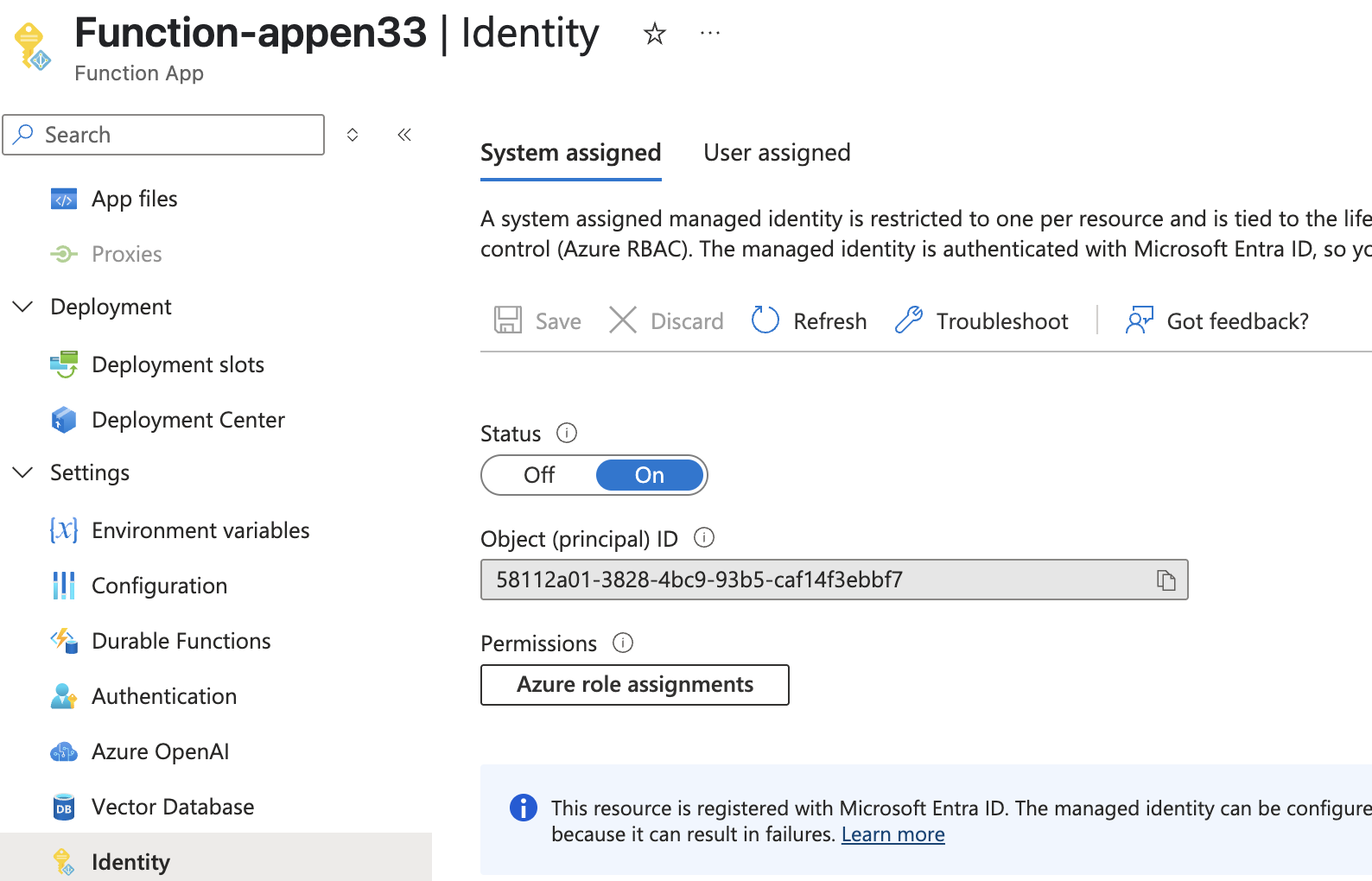
Task: Click the Function App key icon in header
Action: 33,47
